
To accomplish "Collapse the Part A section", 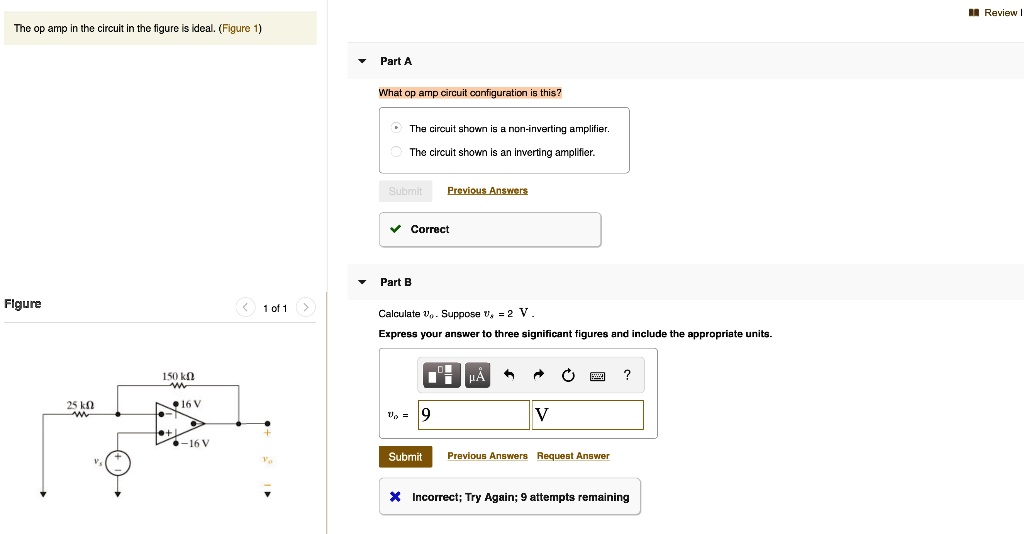I will 362,62.
